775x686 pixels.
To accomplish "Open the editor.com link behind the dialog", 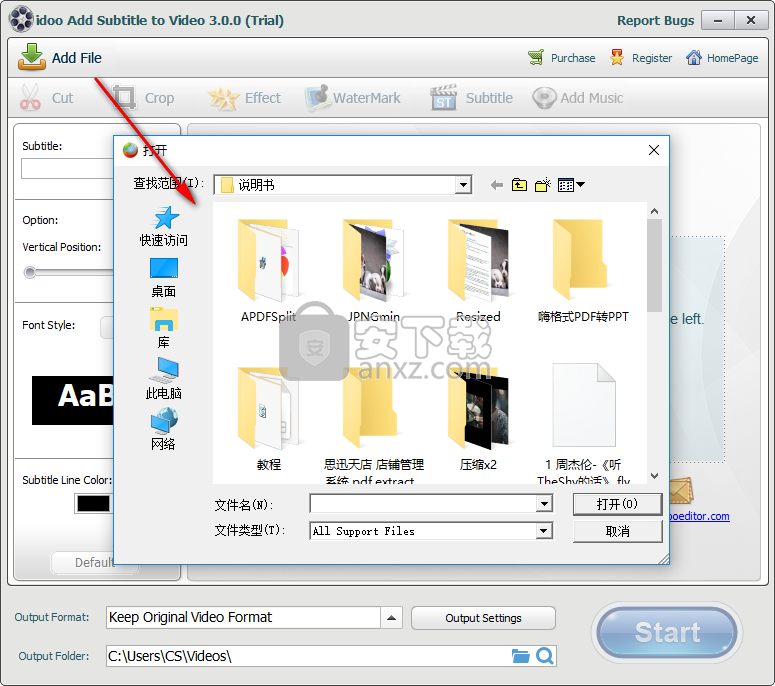I will pos(700,516).
